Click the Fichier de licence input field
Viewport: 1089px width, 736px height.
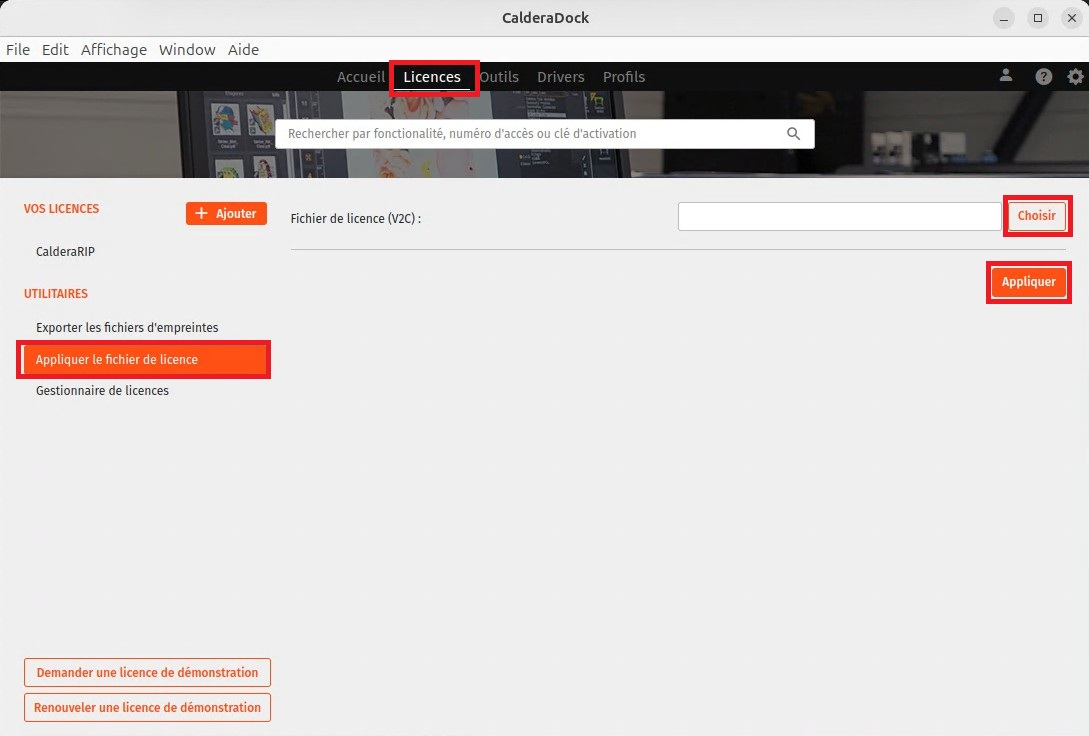(x=839, y=217)
